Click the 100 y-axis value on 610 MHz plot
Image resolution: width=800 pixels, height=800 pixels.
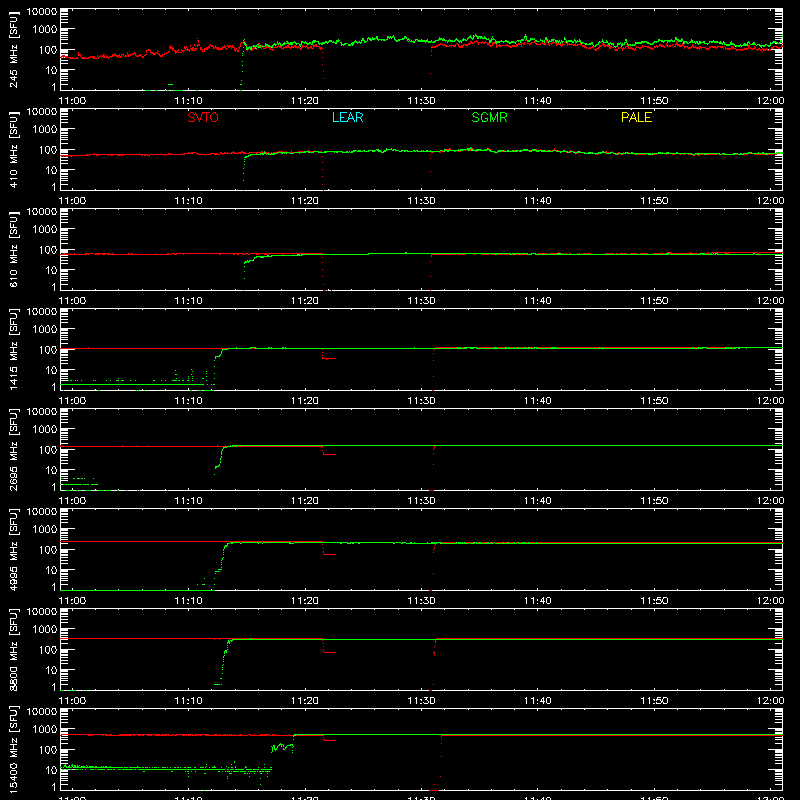[48, 250]
